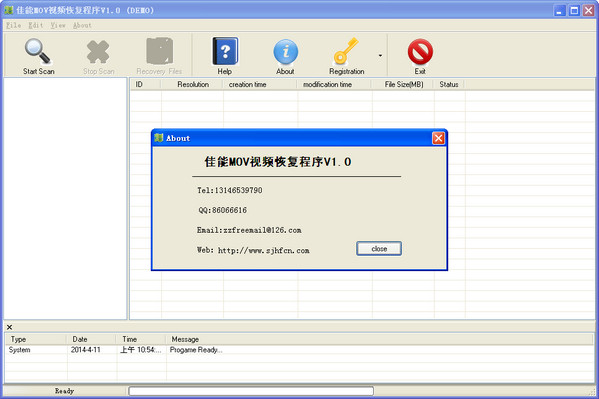
Task: Open Help with the question-mark book icon
Action: point(225,51)
